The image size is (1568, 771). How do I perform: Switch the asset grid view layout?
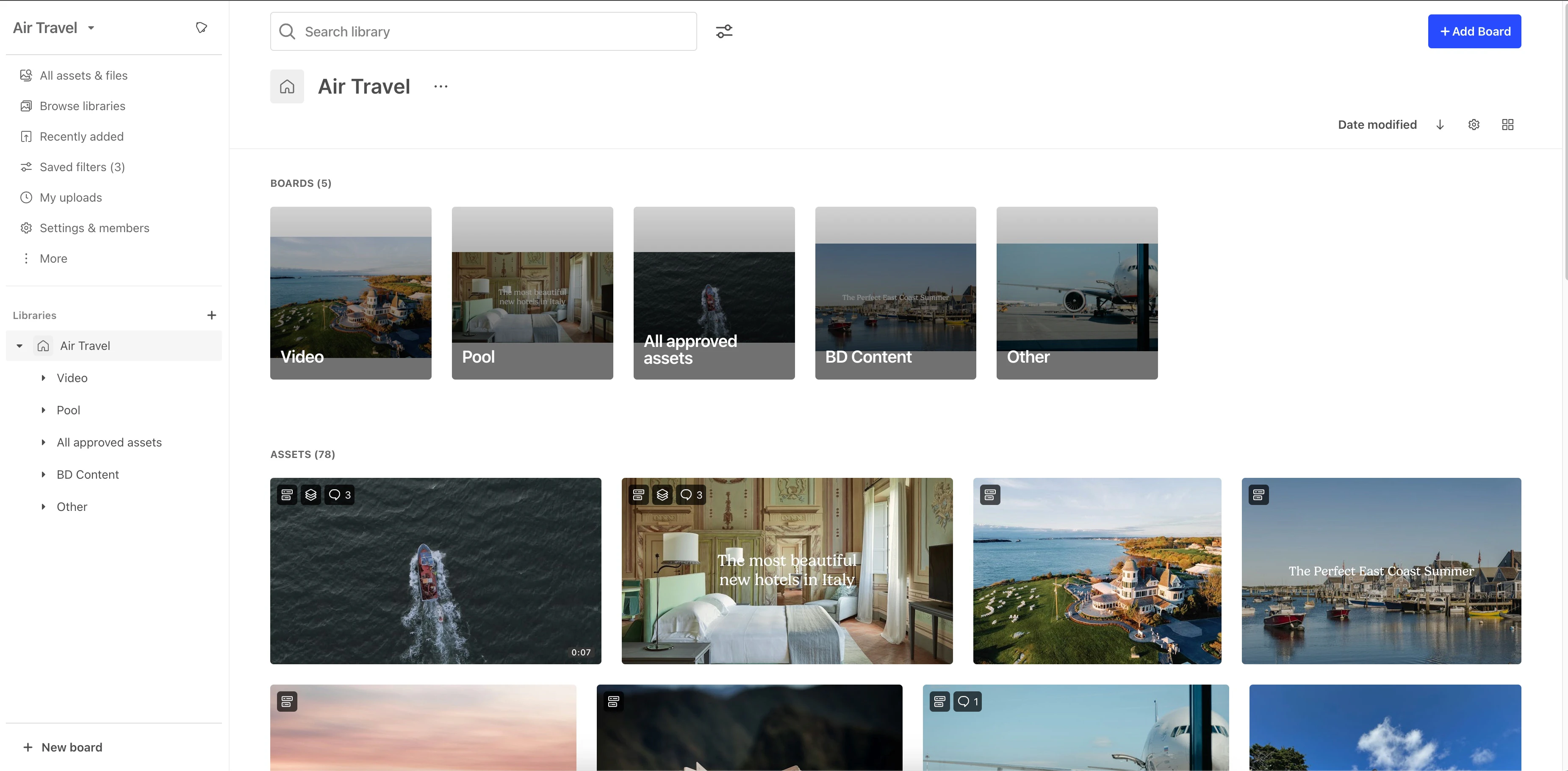point(1508,124)
